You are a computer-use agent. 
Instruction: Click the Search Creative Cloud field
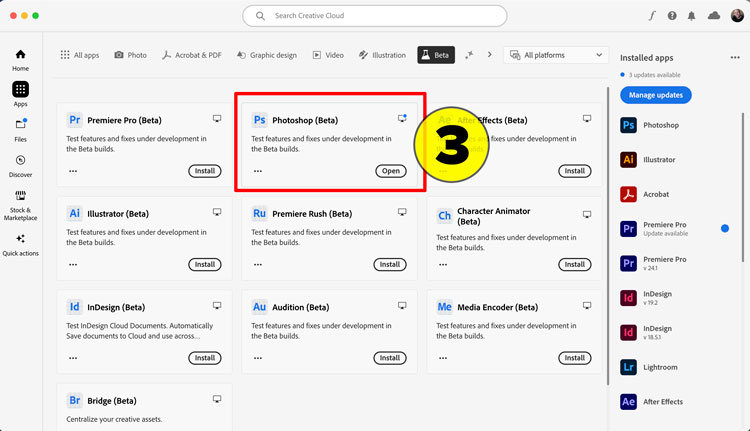coord(375,16)
